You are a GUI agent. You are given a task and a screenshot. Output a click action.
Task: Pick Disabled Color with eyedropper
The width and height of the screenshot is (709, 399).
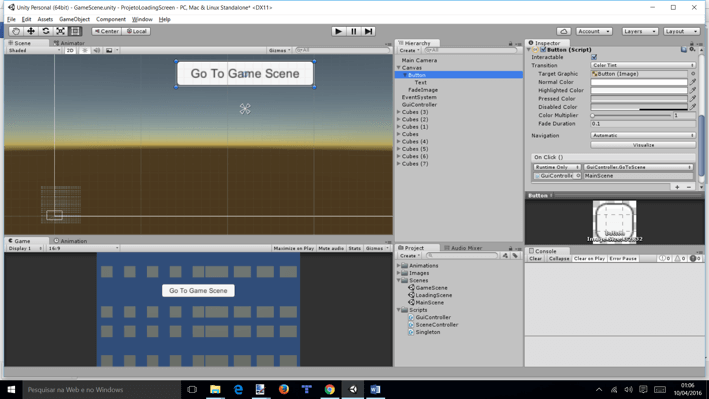[692, 107]
